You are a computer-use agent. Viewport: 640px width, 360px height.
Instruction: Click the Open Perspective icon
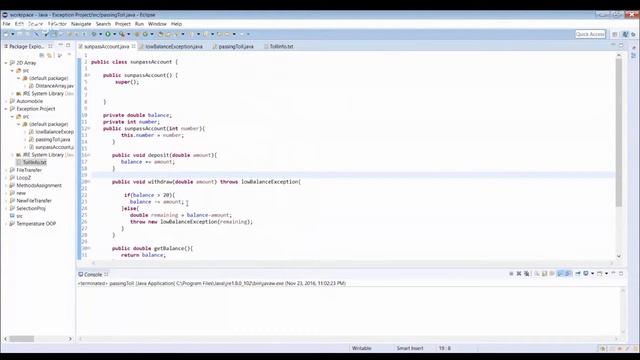click(x=615, y=34)
